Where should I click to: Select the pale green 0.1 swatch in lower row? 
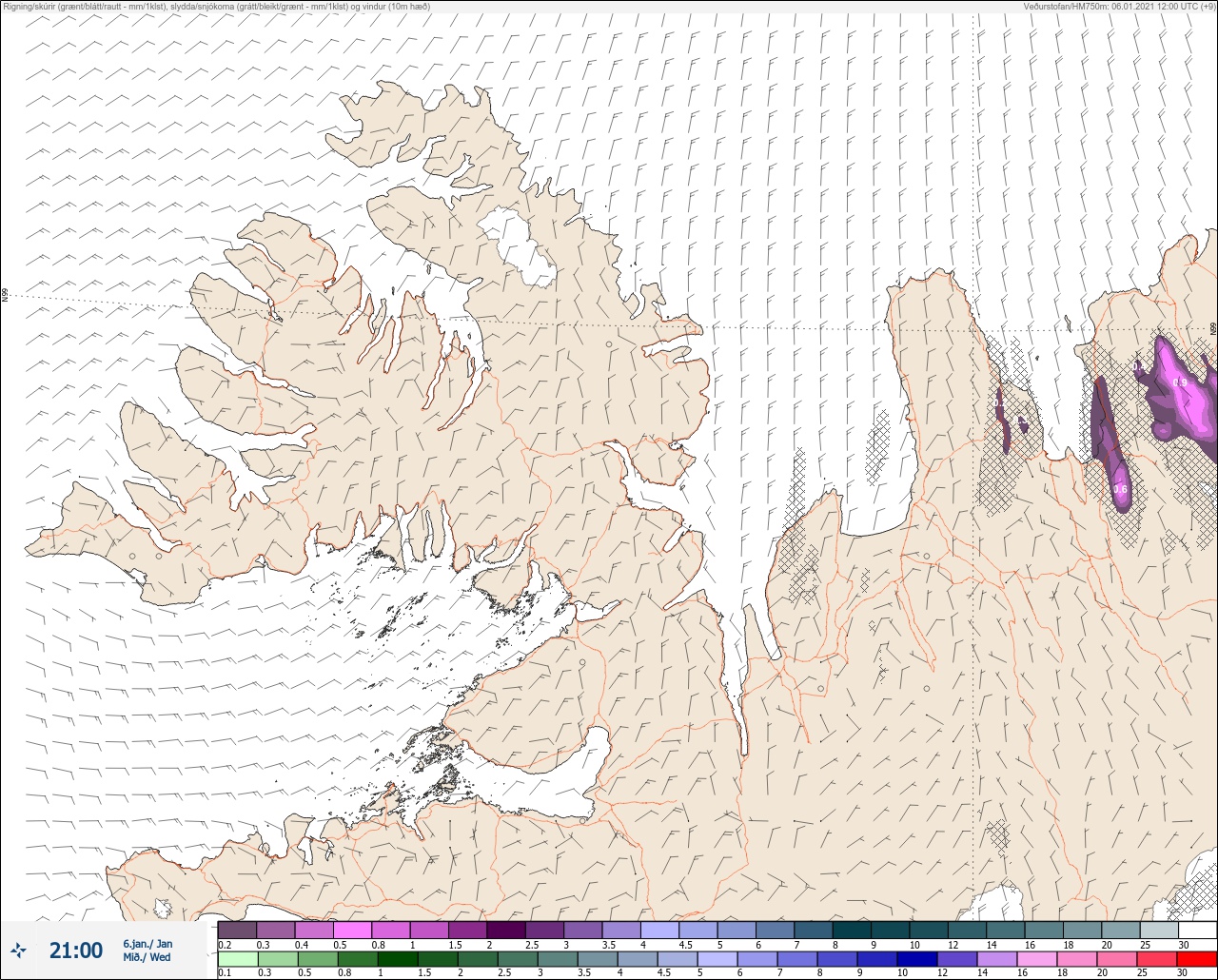[238, 959]
